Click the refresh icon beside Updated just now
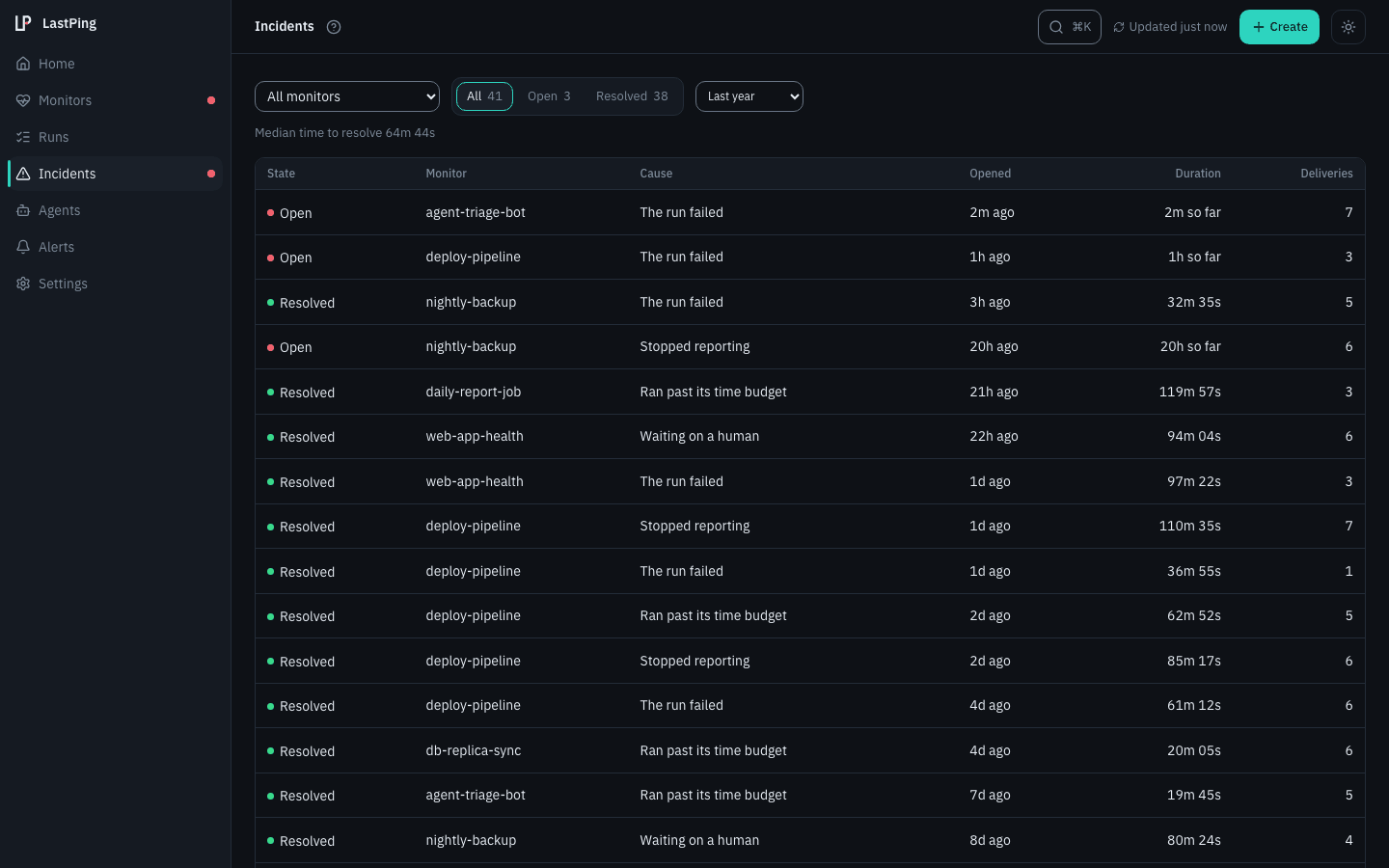The width and height of the screenshot is (1389, 868). coord(1119,27)
